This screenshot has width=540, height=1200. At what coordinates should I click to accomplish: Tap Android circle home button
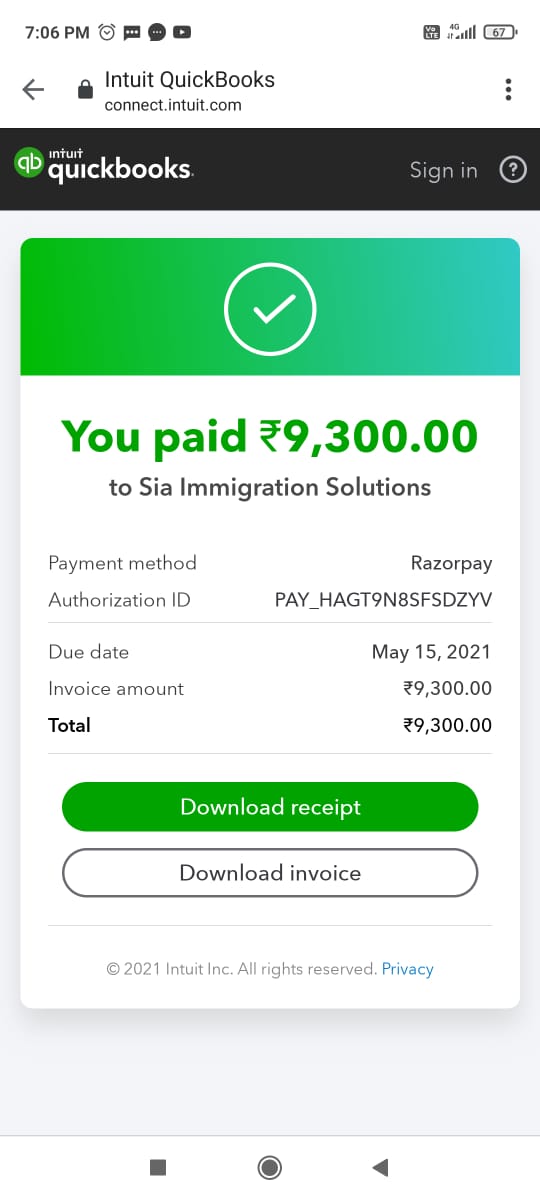point(269,1167)
